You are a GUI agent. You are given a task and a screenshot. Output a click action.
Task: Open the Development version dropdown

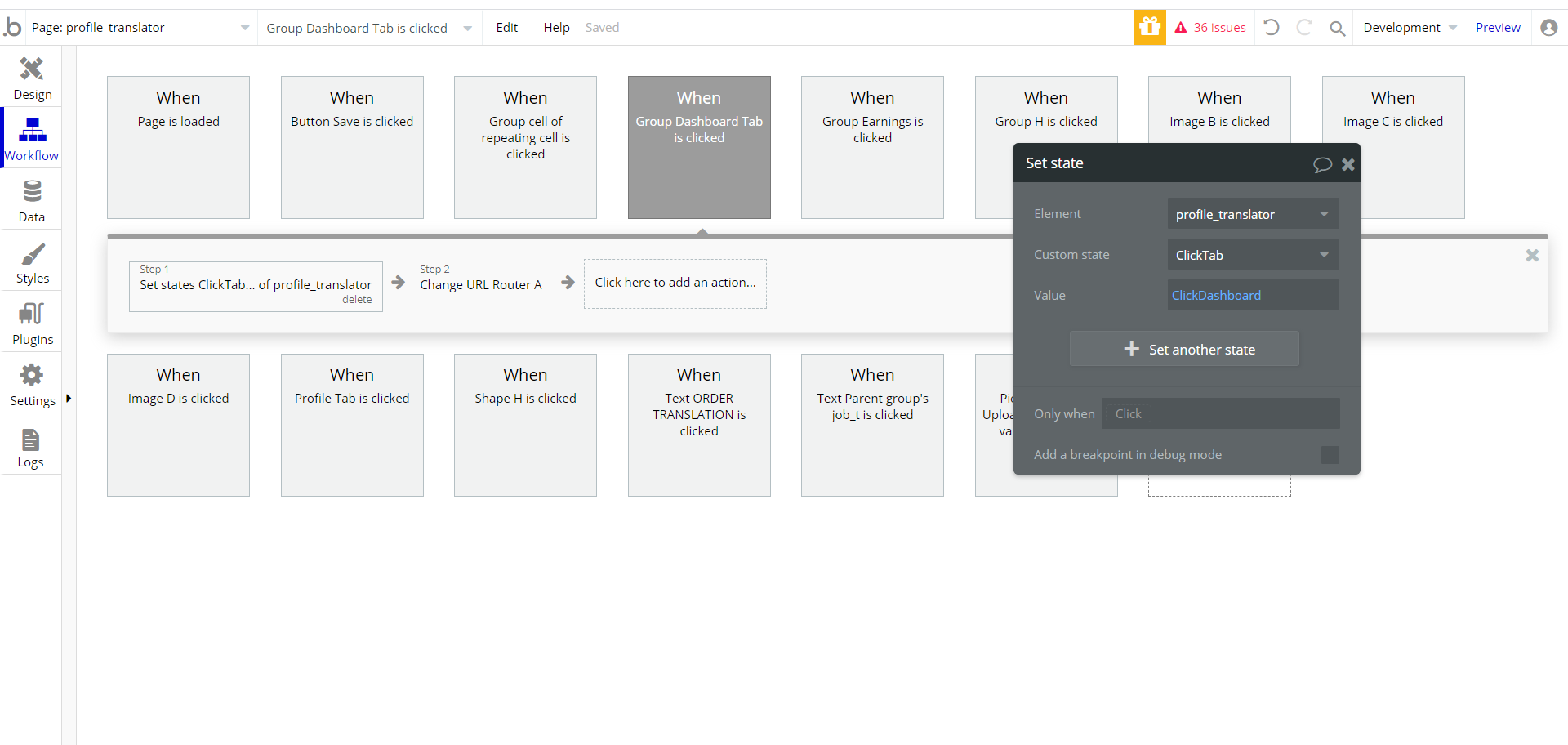click(1410, 28)
